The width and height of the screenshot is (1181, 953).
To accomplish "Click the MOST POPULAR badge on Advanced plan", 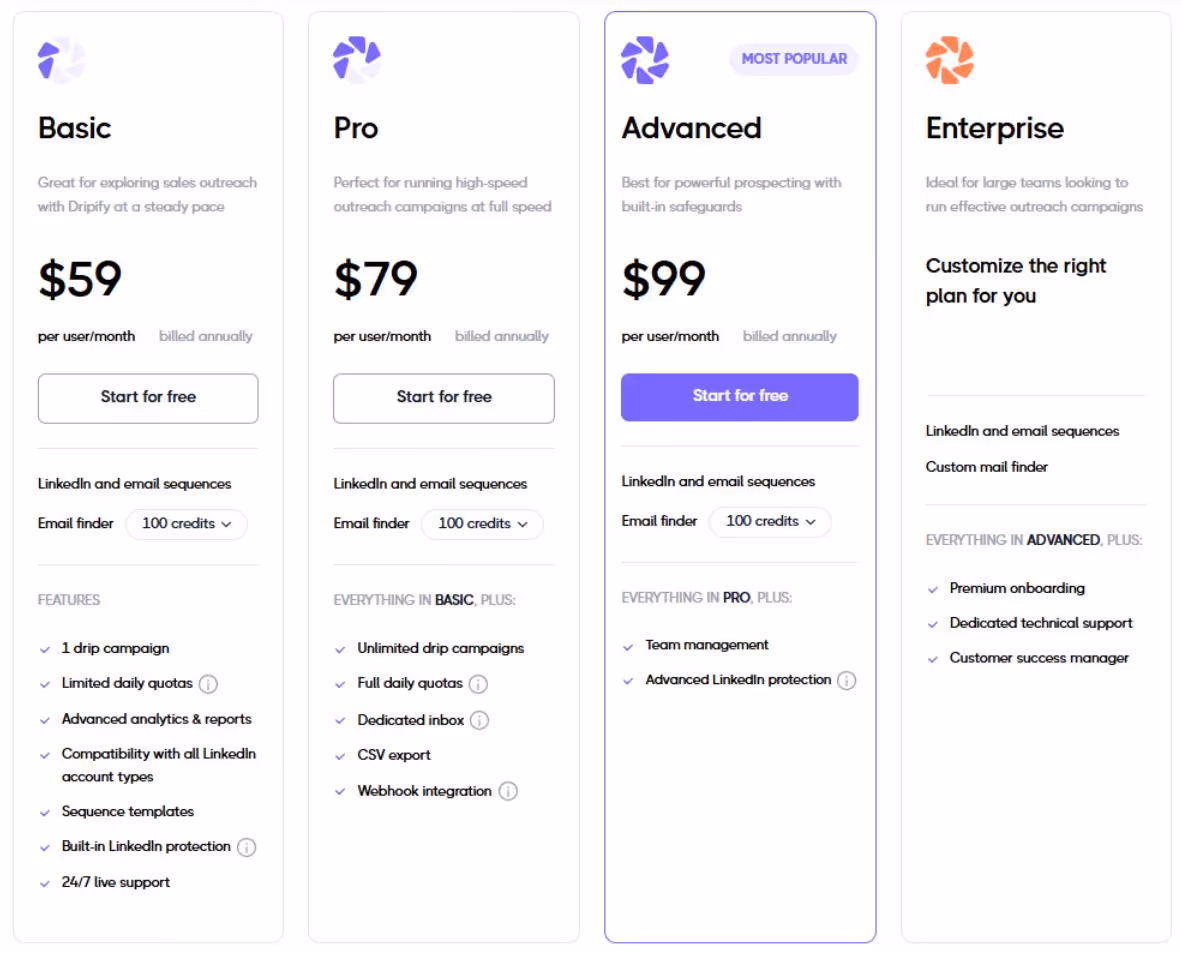I will (x=793, y=59).
